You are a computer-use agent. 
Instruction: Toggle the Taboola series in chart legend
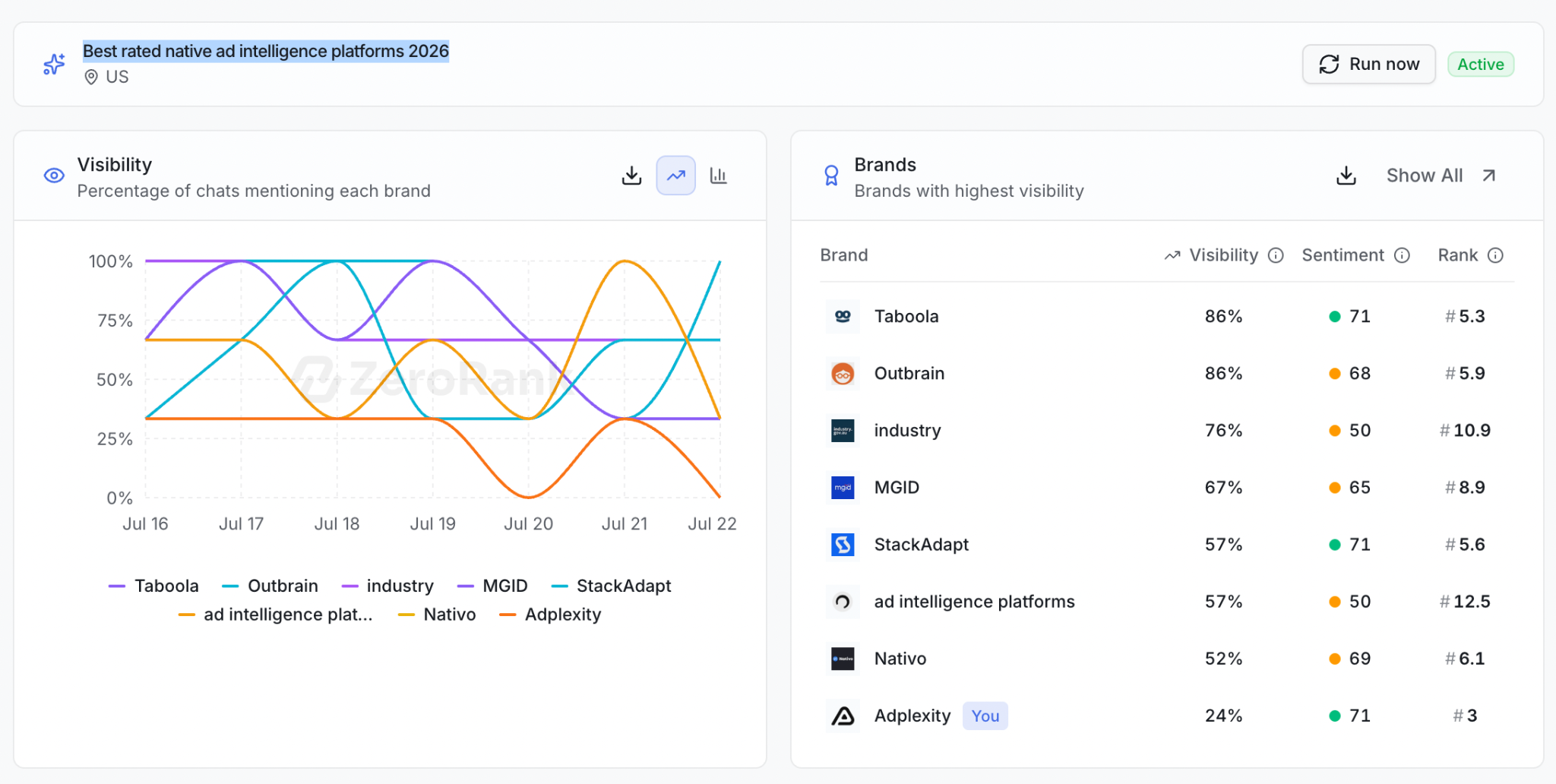(x=153, y=586)
